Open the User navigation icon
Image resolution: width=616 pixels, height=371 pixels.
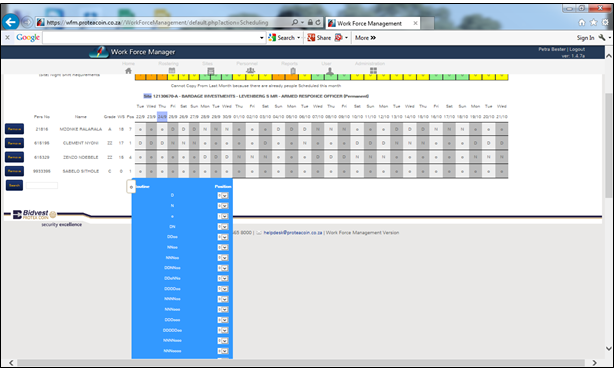(x=330, y=71)
